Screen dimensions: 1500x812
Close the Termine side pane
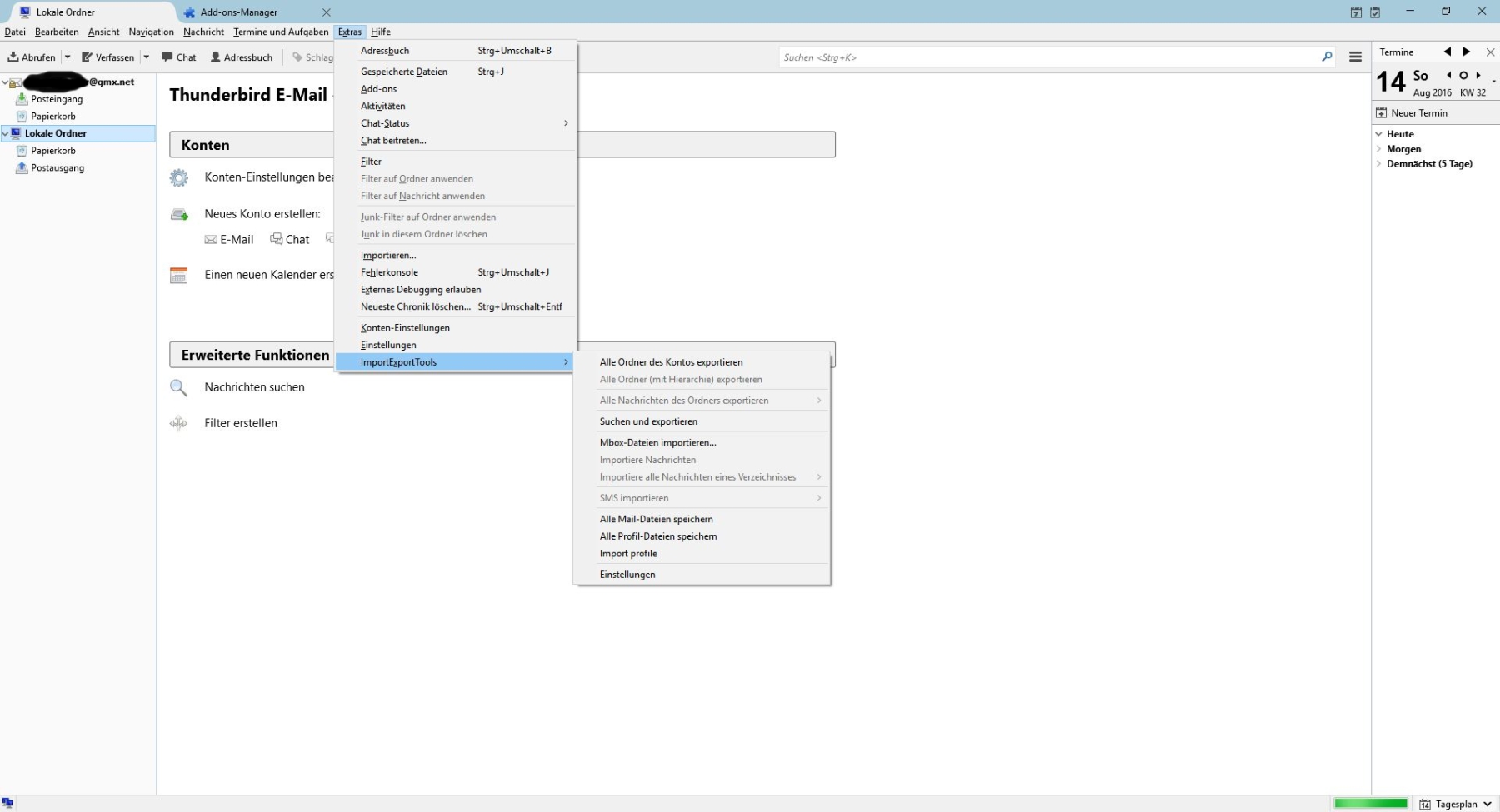coord(1491,52)
